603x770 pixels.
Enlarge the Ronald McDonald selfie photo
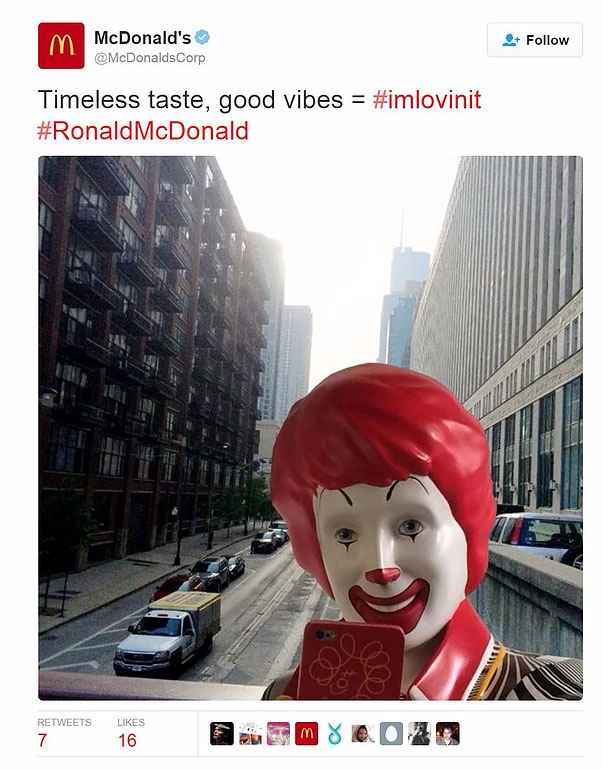point(310,428)
